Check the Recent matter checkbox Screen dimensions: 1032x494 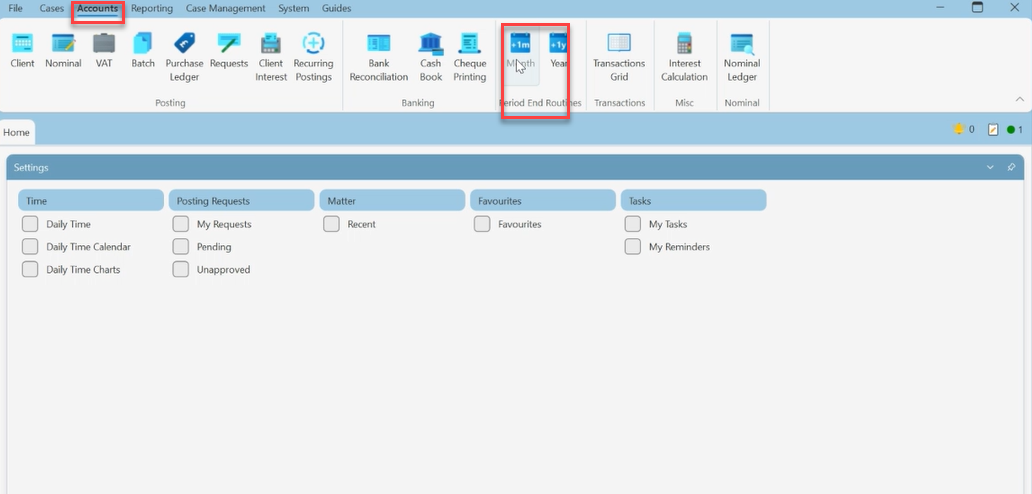[x=331, y=224]
